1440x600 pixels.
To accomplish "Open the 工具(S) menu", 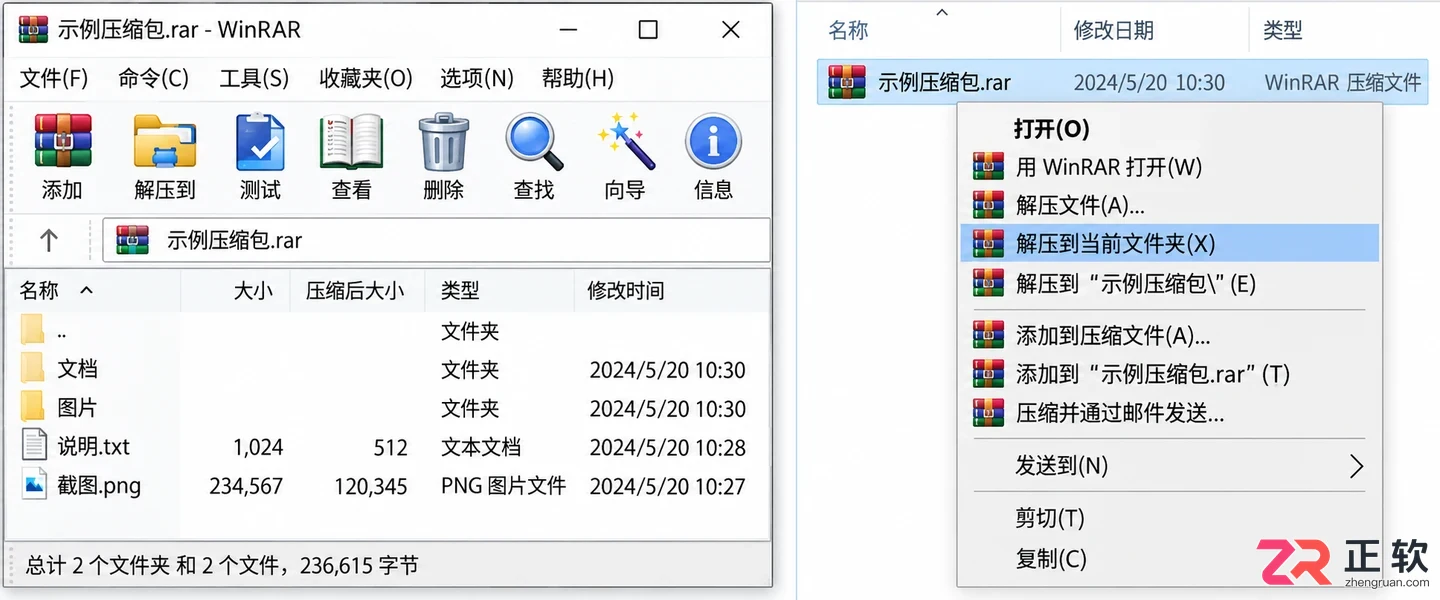I will [254, 78].
